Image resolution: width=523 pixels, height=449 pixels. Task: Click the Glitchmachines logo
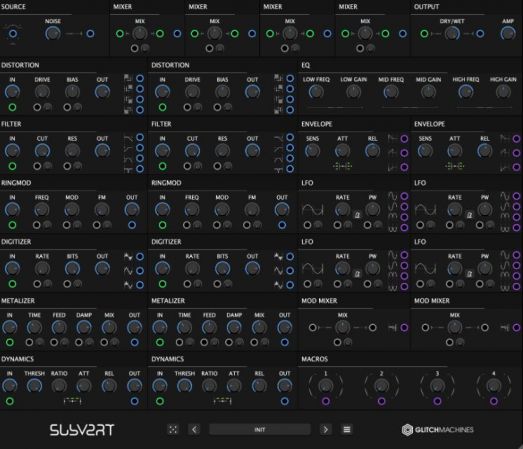(x=438, y=430)
